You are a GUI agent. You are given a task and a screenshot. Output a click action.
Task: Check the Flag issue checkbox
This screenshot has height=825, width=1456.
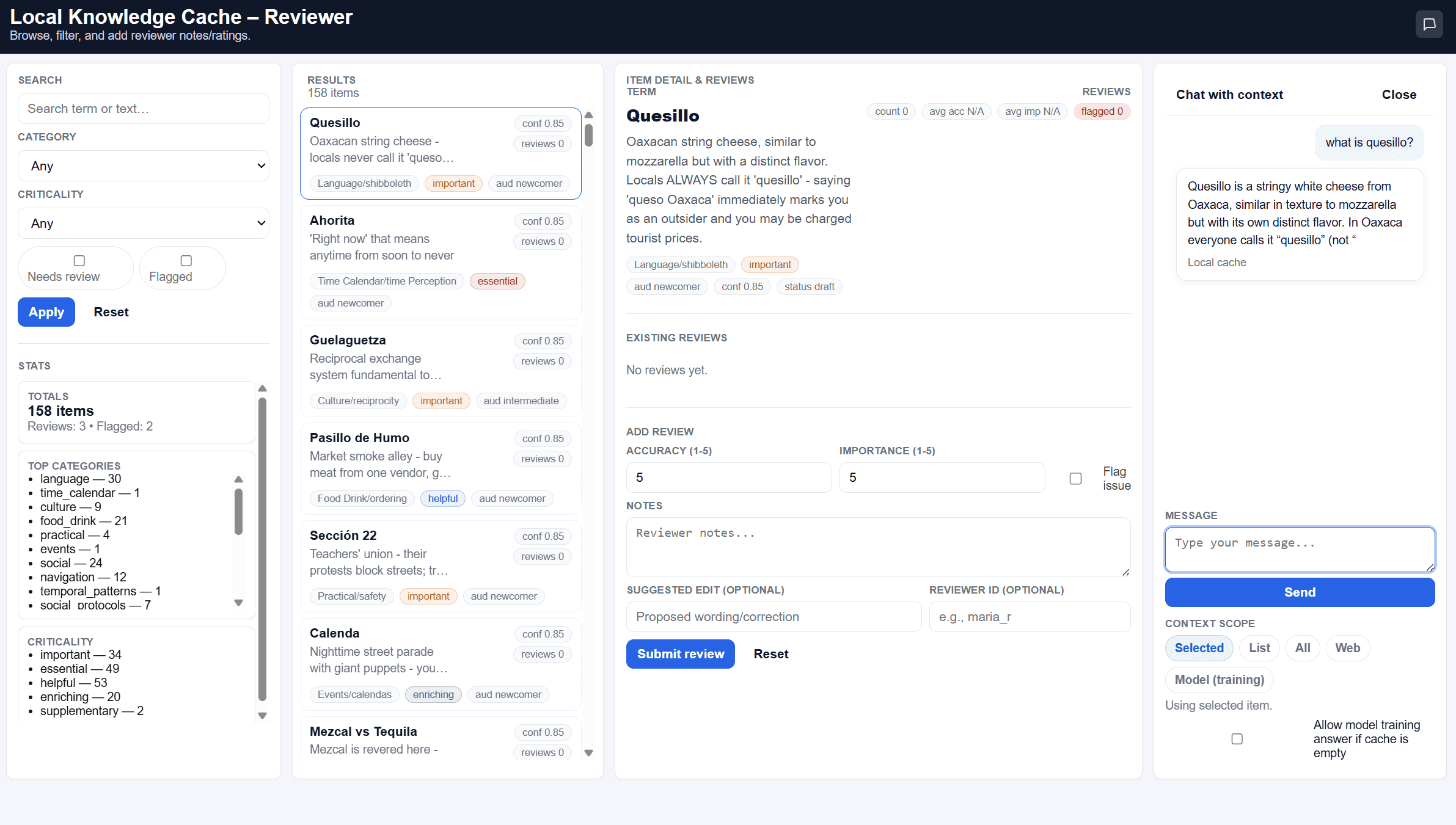point(1075,478)
